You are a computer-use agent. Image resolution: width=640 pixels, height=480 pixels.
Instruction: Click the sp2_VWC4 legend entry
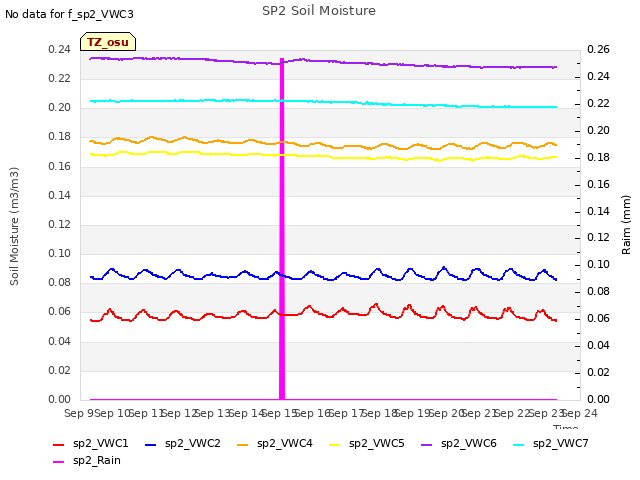[275, 444]
